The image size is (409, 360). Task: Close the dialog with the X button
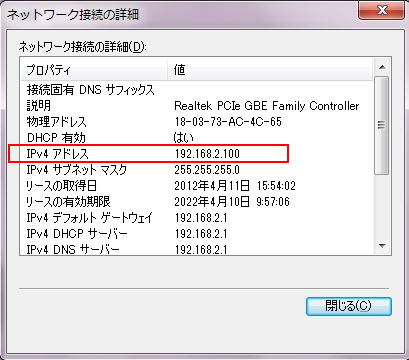click(382, 10)
